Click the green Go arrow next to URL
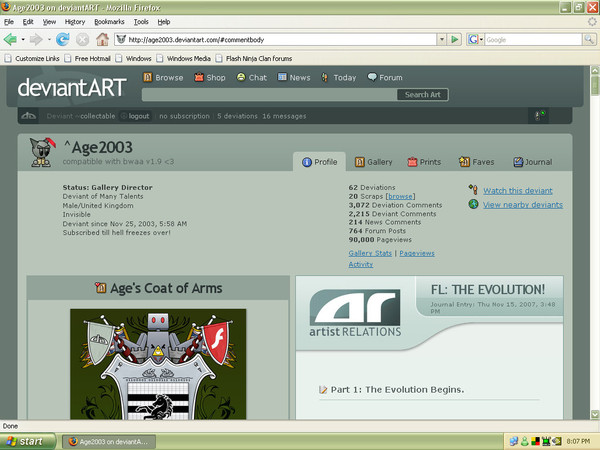600x450 pixels. [455, 39]
